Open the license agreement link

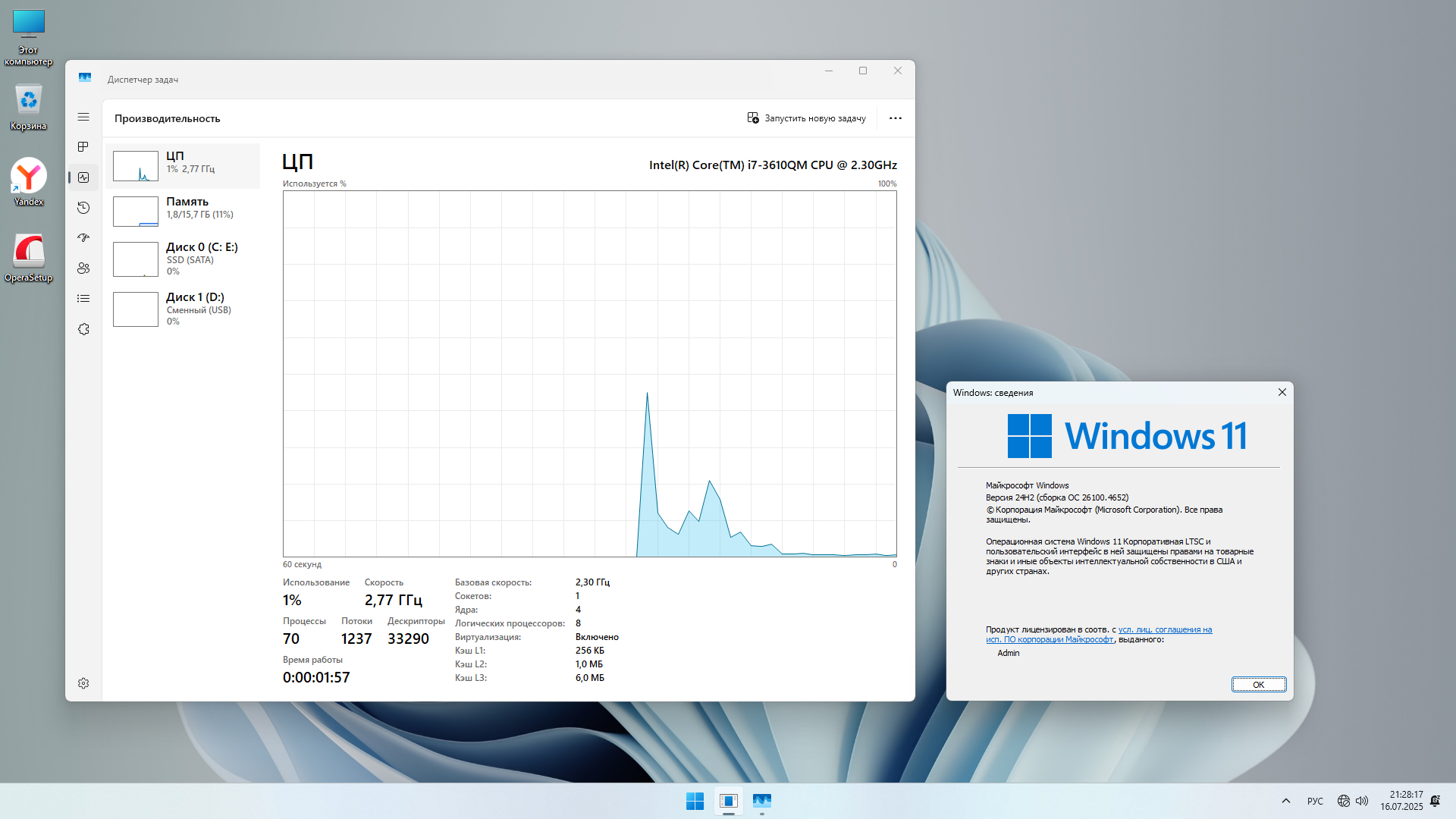1165,629
